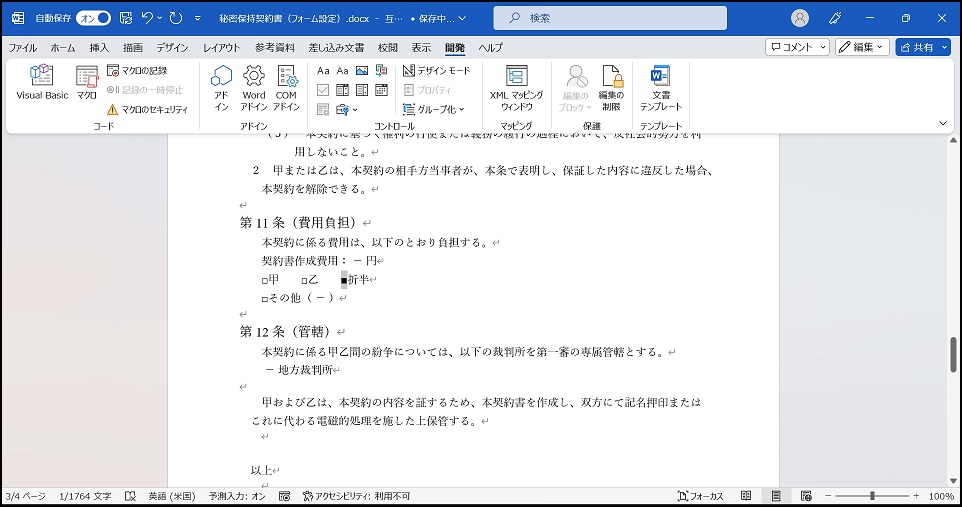Select print layout view icon
This screenshot has width=962, height=507.
[776, 496]
